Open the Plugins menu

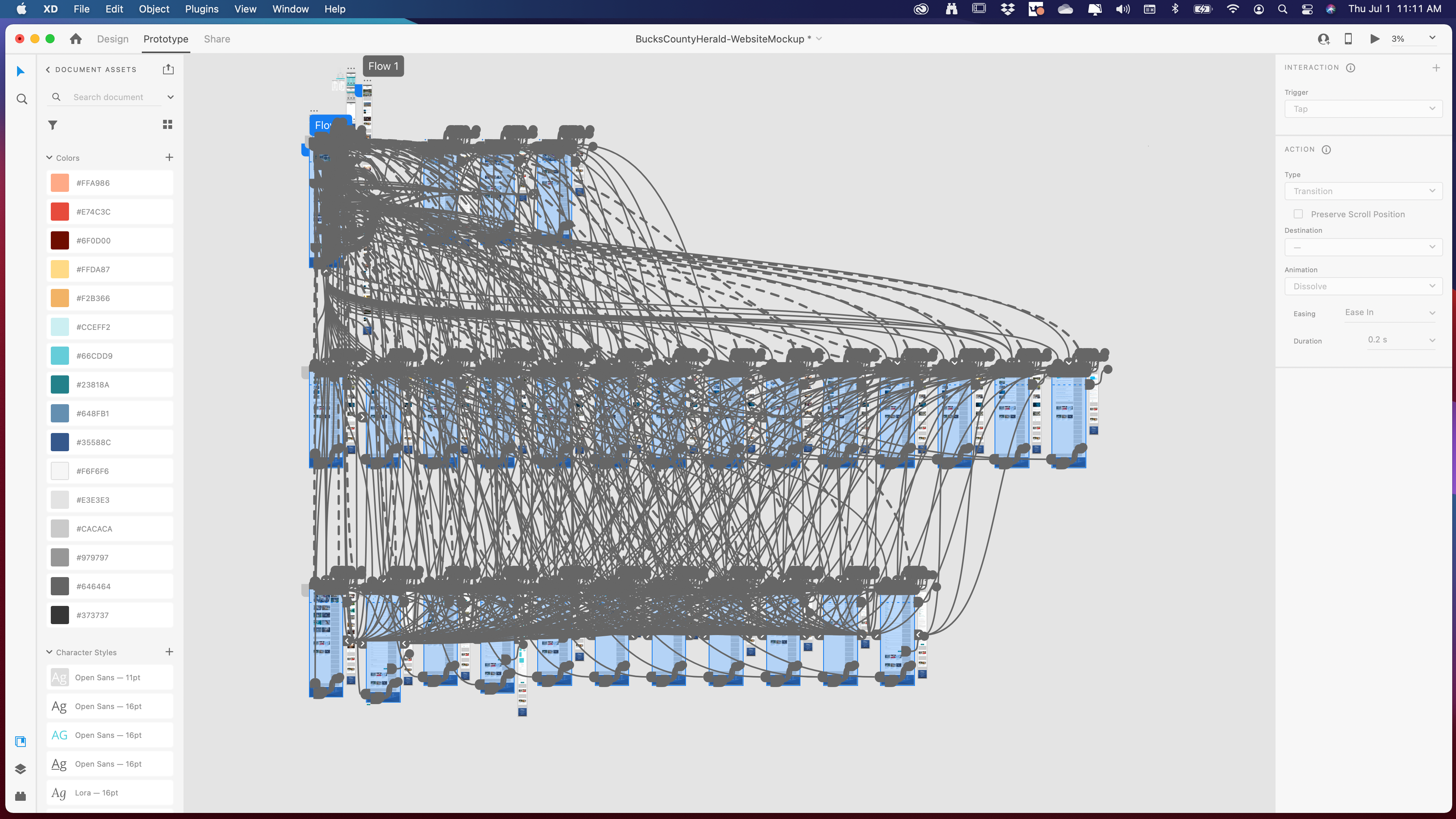201,9
